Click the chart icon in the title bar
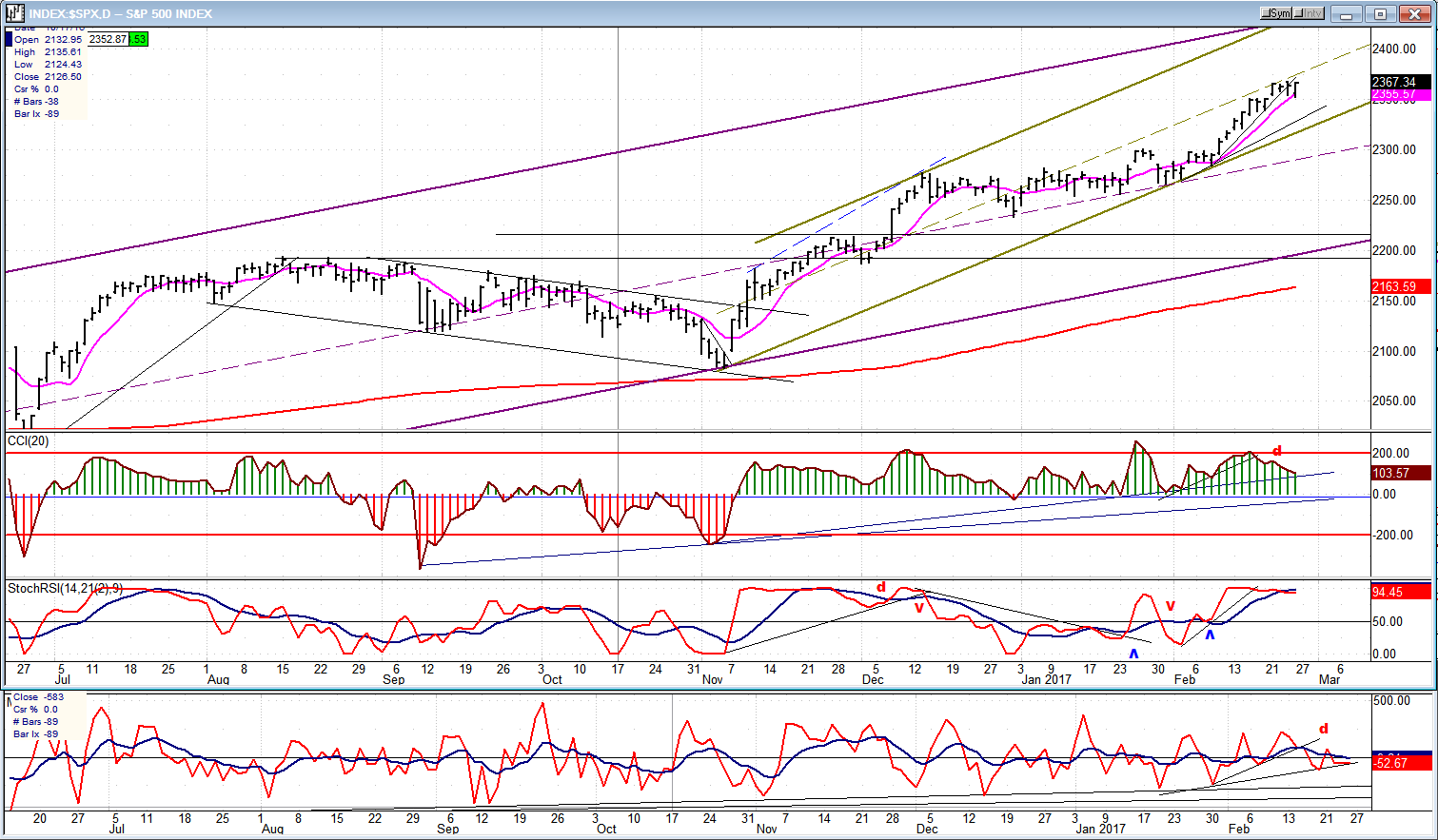Viewport: 1438px width, 840px height. pos(14,13)
